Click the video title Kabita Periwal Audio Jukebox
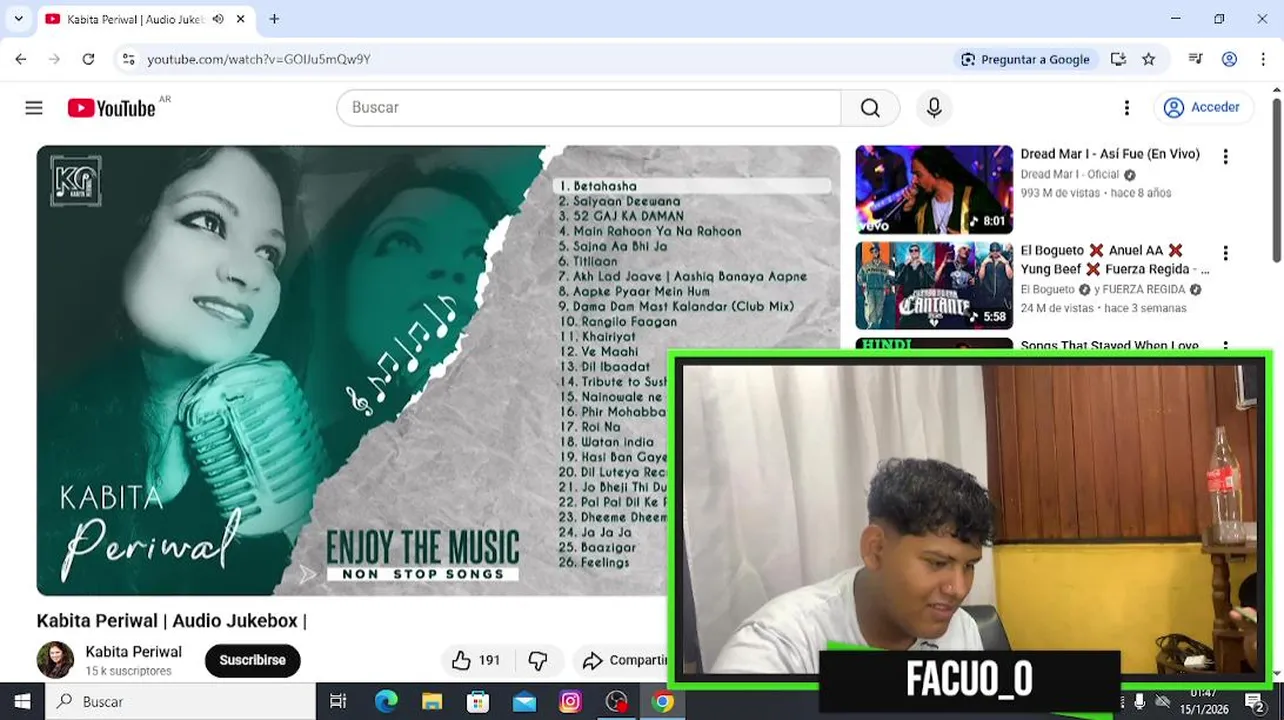This screenshot has width=1284, height=720. [171, 621]
